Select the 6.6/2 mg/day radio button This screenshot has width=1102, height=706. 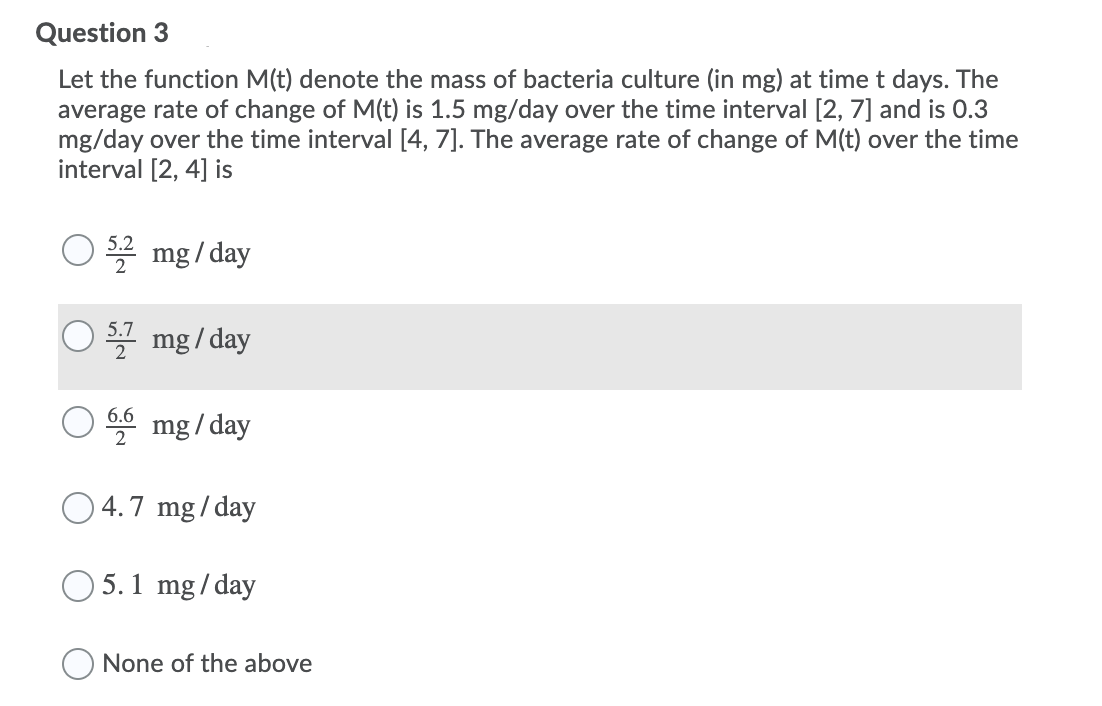click(77, 424)
